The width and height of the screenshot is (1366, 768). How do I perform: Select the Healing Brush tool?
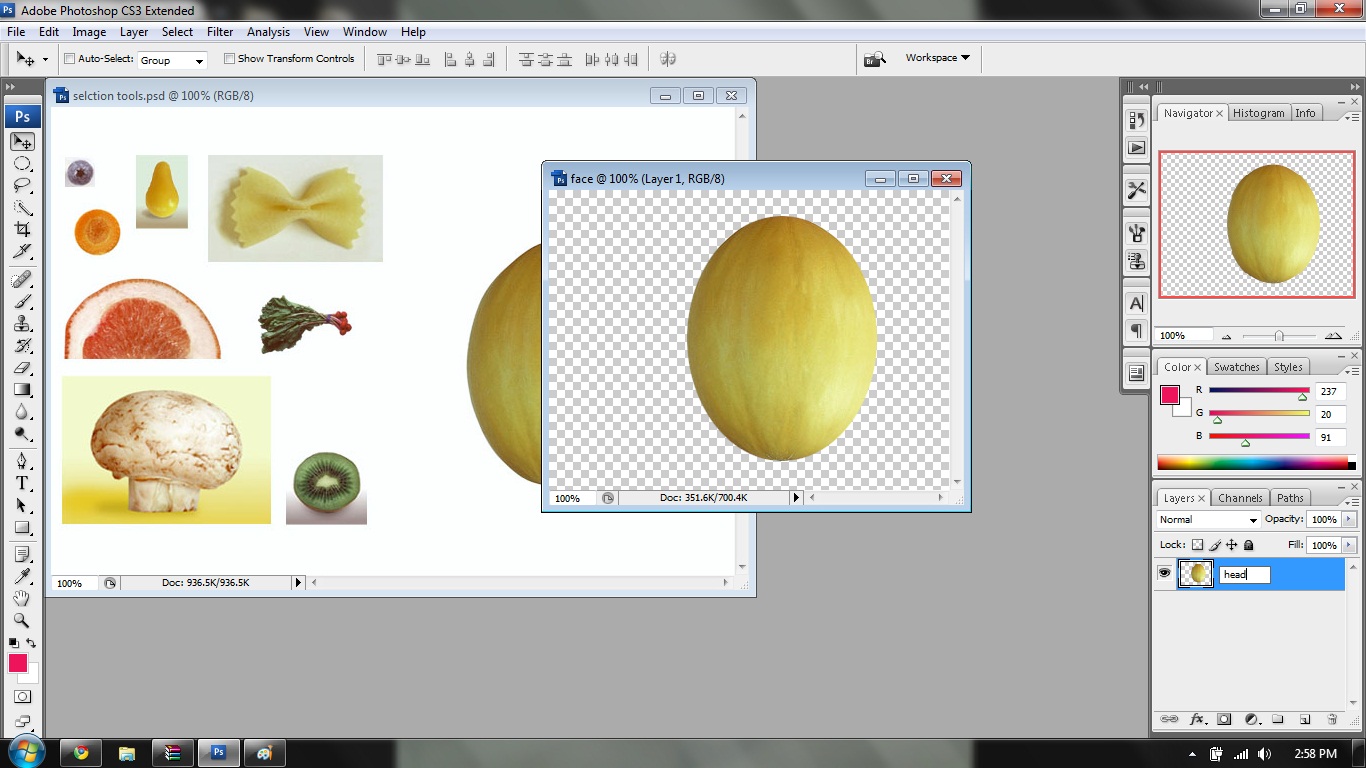[x=22, y=279]
